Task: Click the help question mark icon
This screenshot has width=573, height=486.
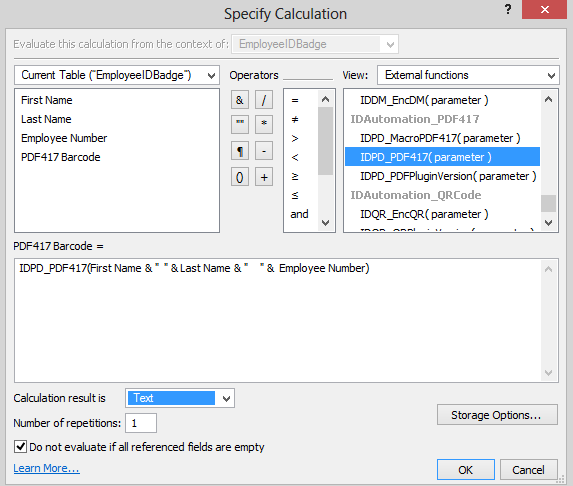Action: click(508, 9)
